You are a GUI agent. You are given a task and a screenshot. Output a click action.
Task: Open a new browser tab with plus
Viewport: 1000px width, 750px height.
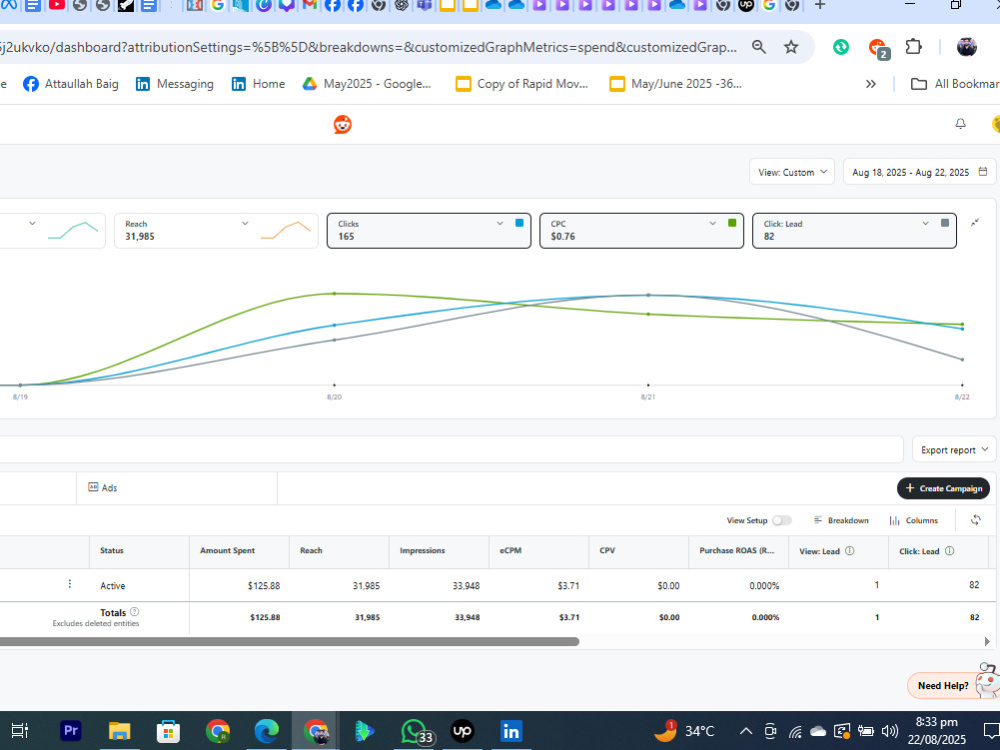click(820, 5)
